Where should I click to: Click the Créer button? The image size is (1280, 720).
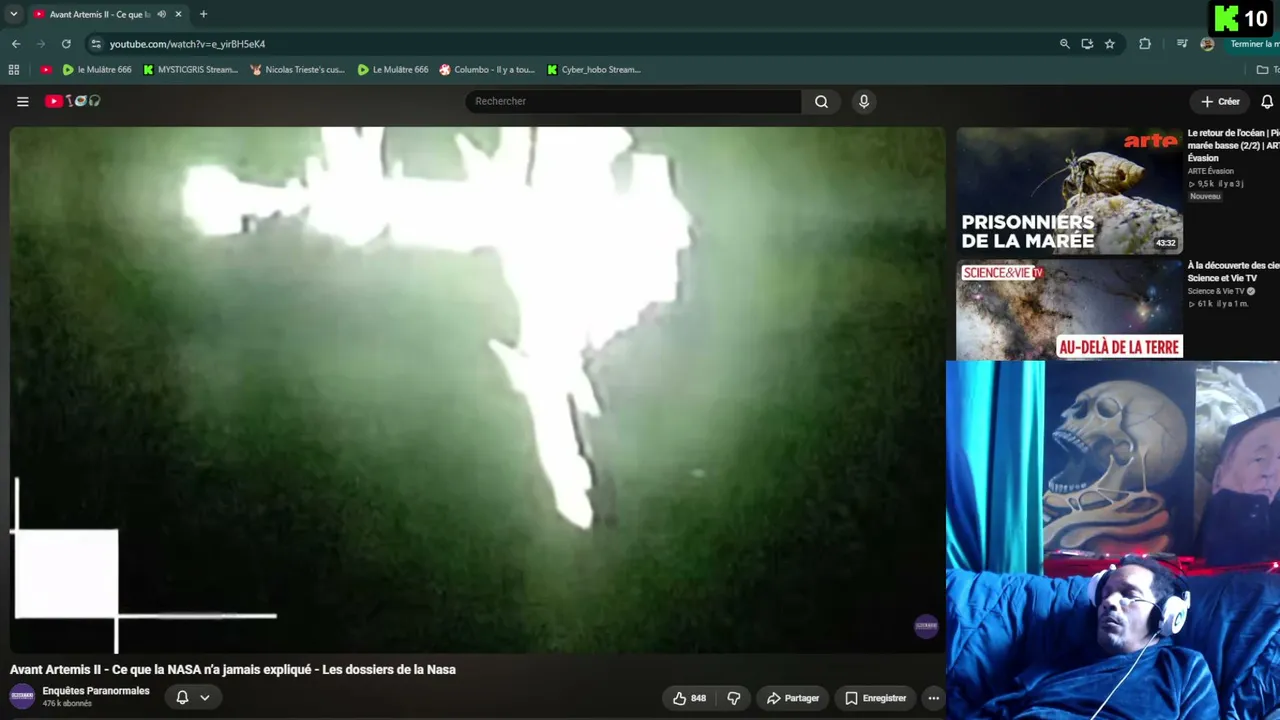tap(1220, 101)
